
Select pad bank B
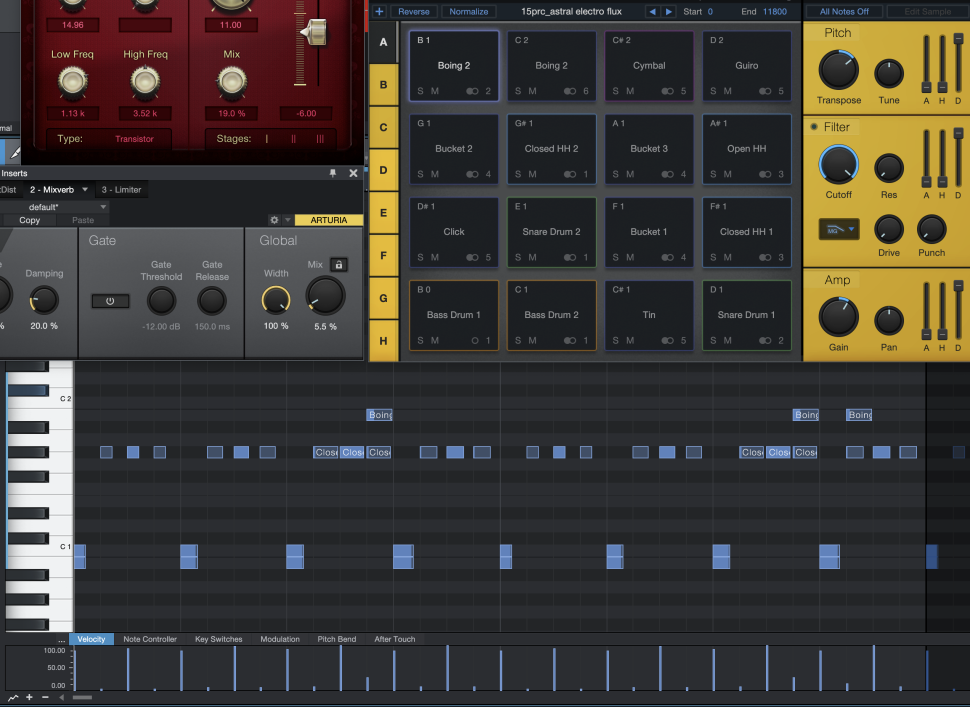pyautogui.click(x=383, y=85)
